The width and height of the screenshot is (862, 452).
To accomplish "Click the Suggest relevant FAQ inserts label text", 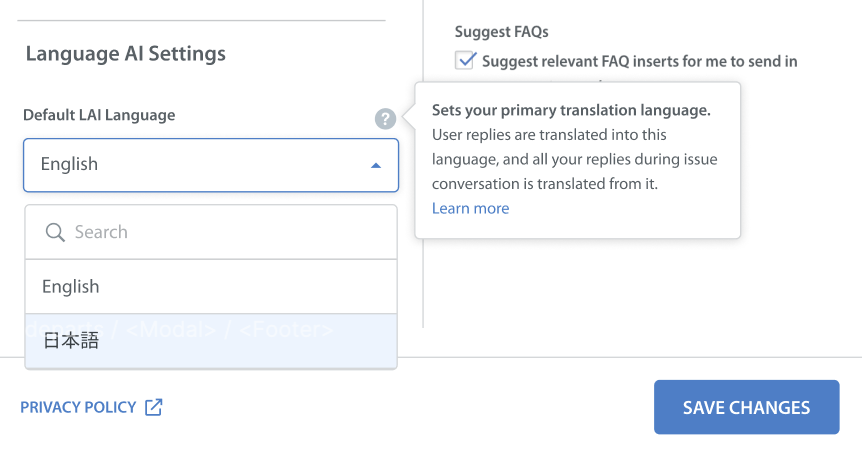I will pos(639,61).
